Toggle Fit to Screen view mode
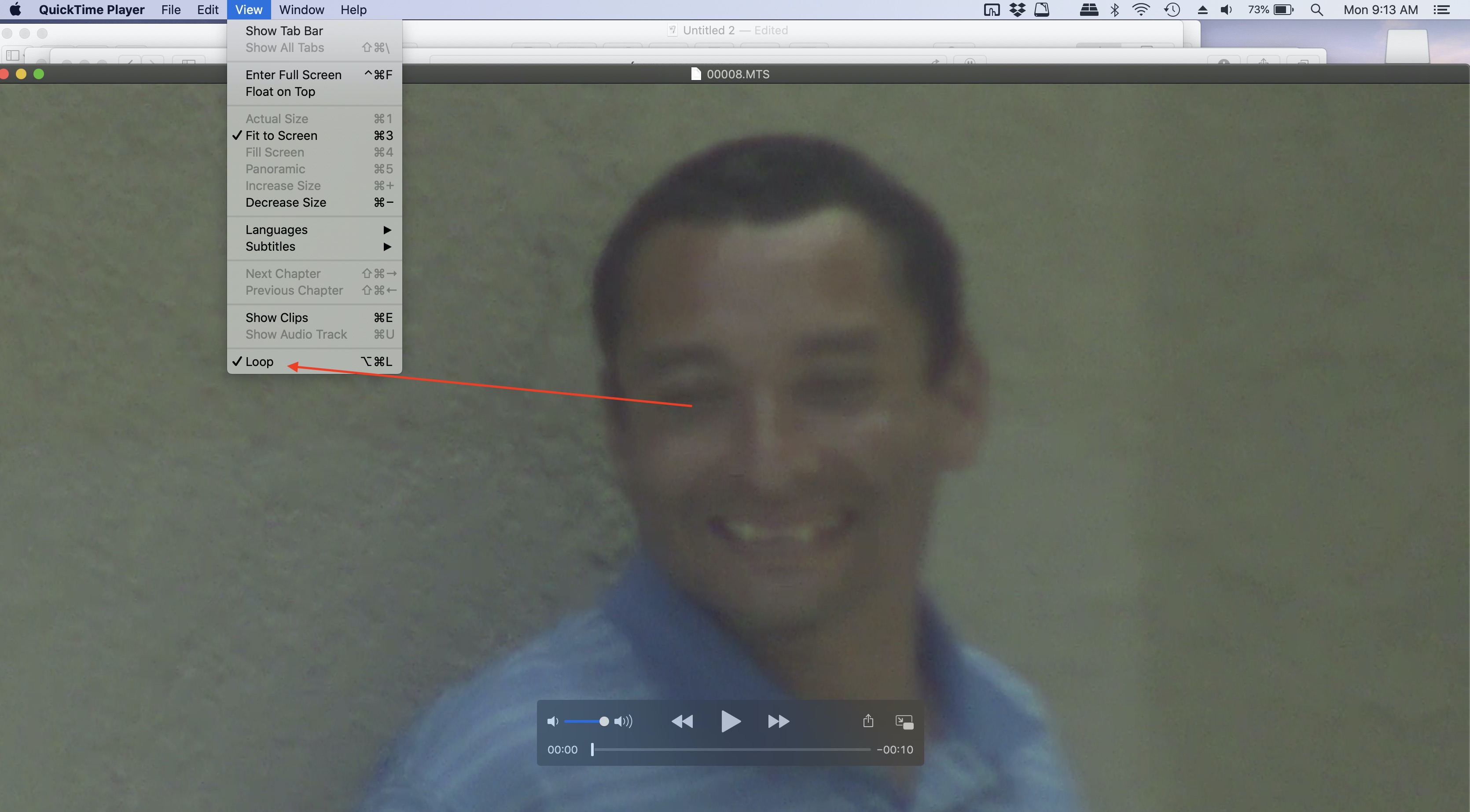1470x812 pixels. (x=281, y=135)
